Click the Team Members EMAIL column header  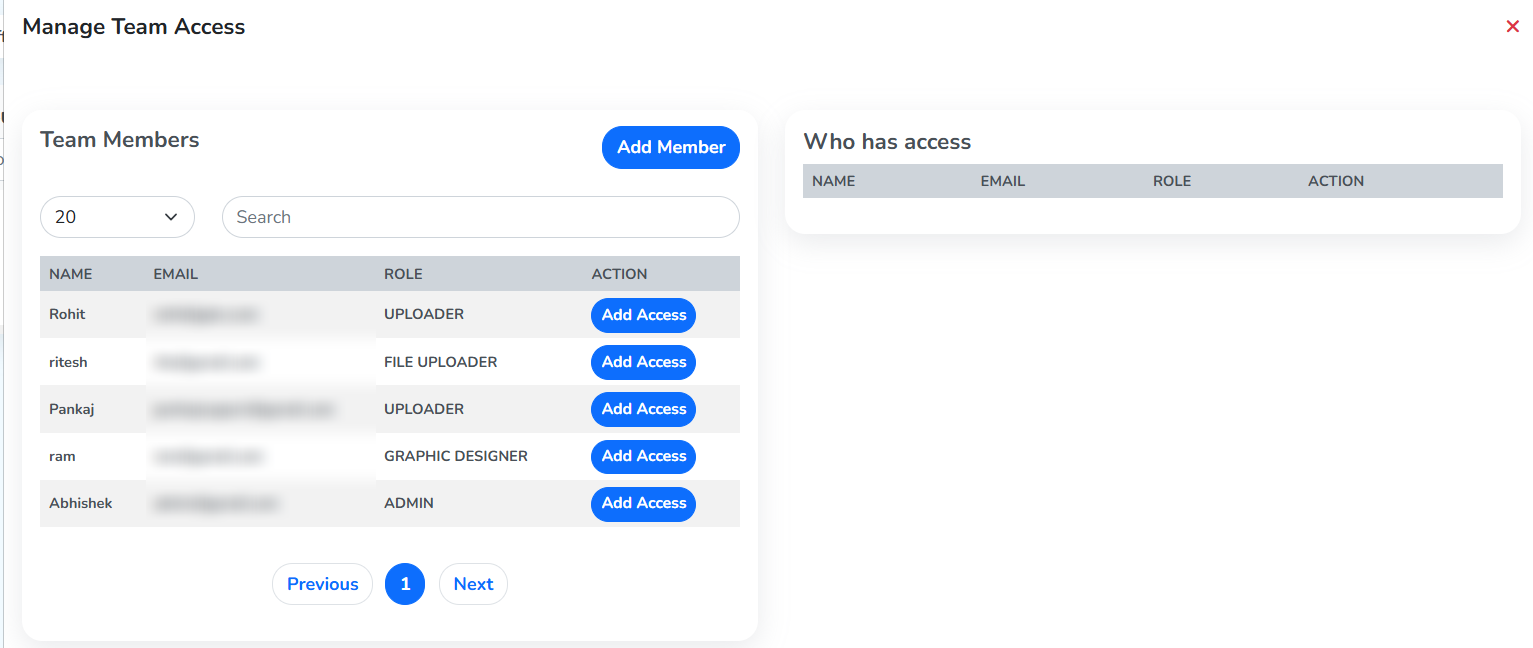click(176, 274)
